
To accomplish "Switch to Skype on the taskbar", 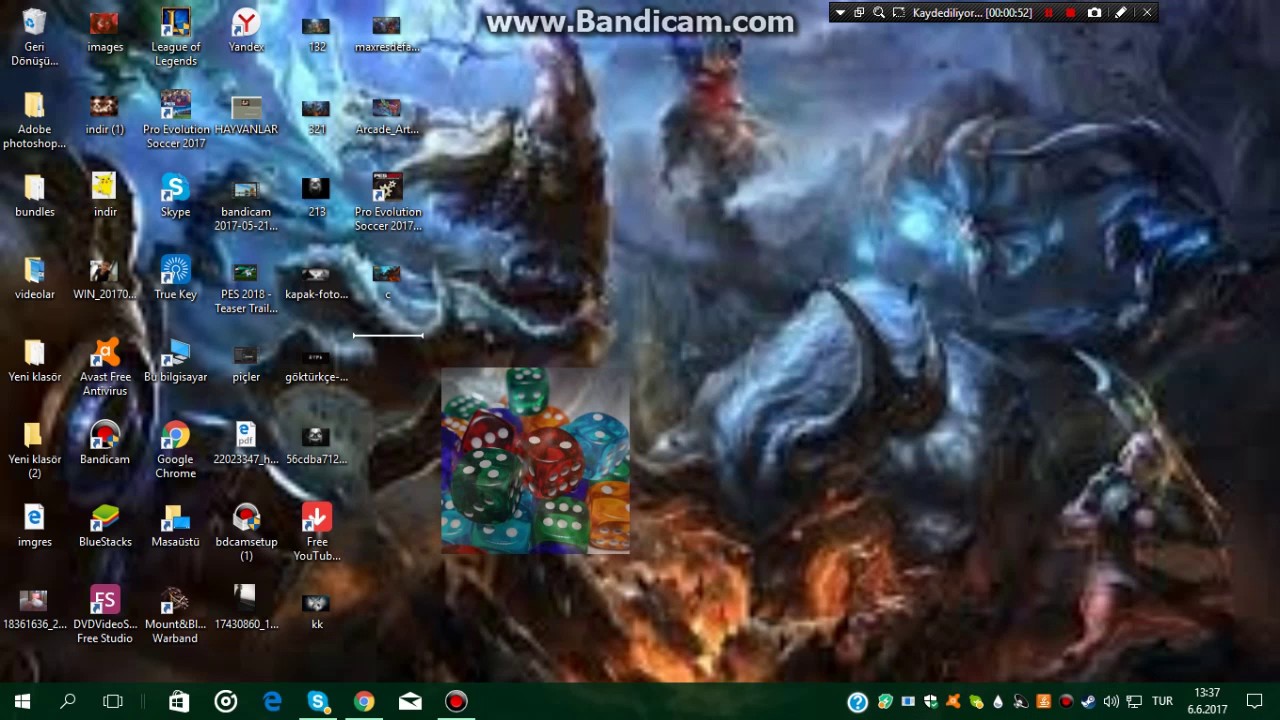I will [318, 702].
